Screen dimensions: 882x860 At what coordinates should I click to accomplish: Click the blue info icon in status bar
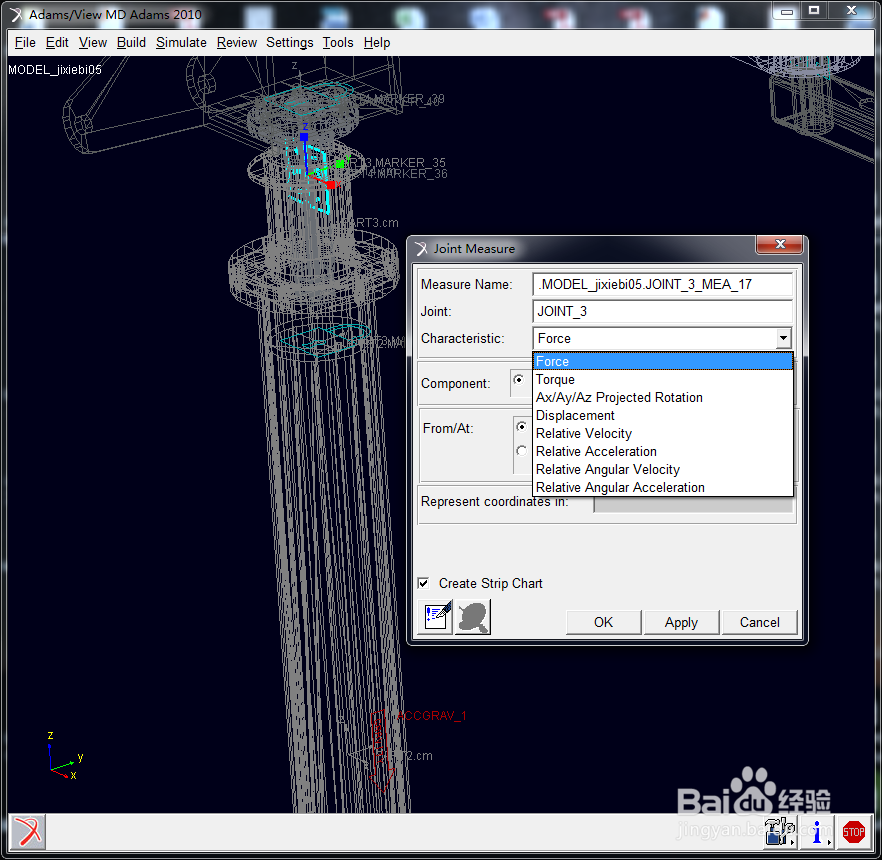tap(817, 832)
